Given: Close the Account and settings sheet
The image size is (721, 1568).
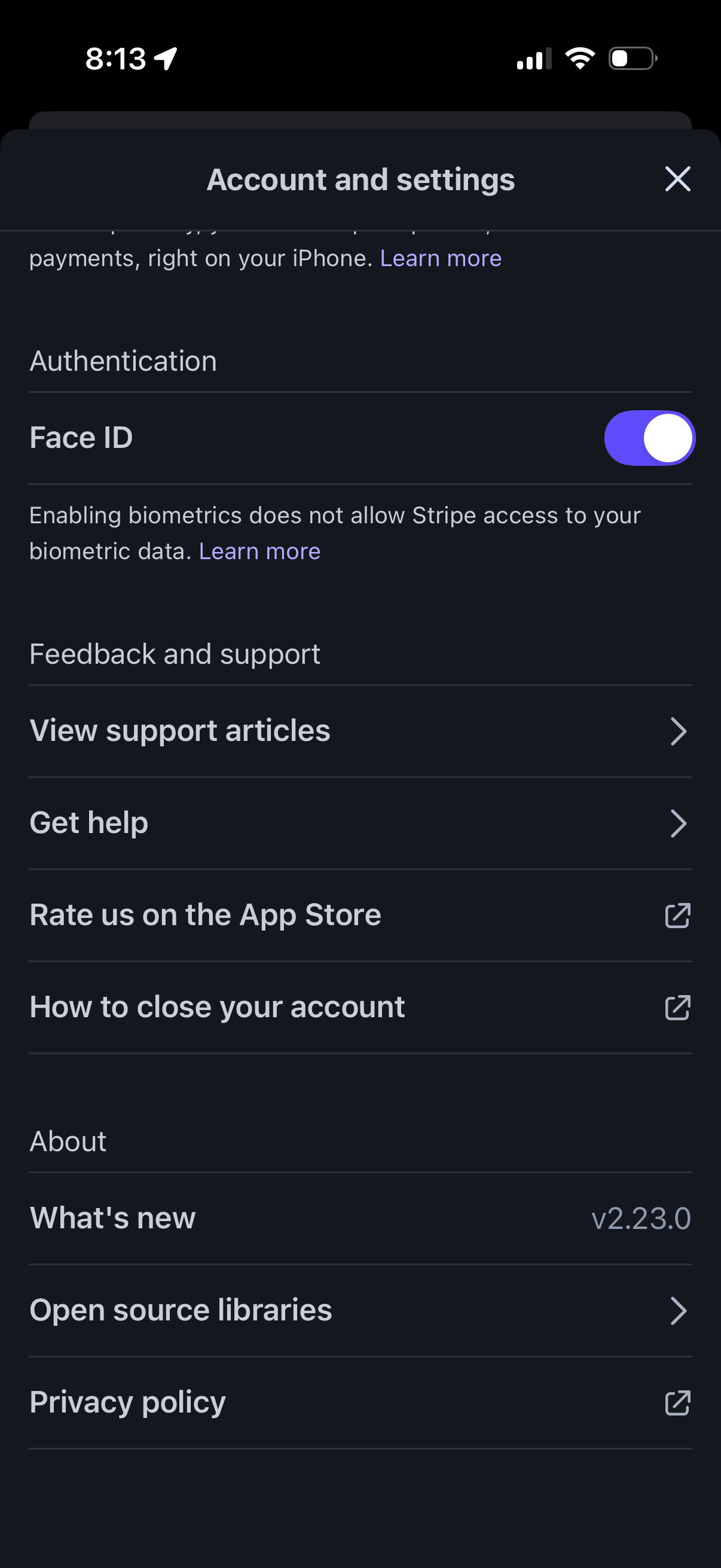Looking at the screenshot, I should point(678,179).
